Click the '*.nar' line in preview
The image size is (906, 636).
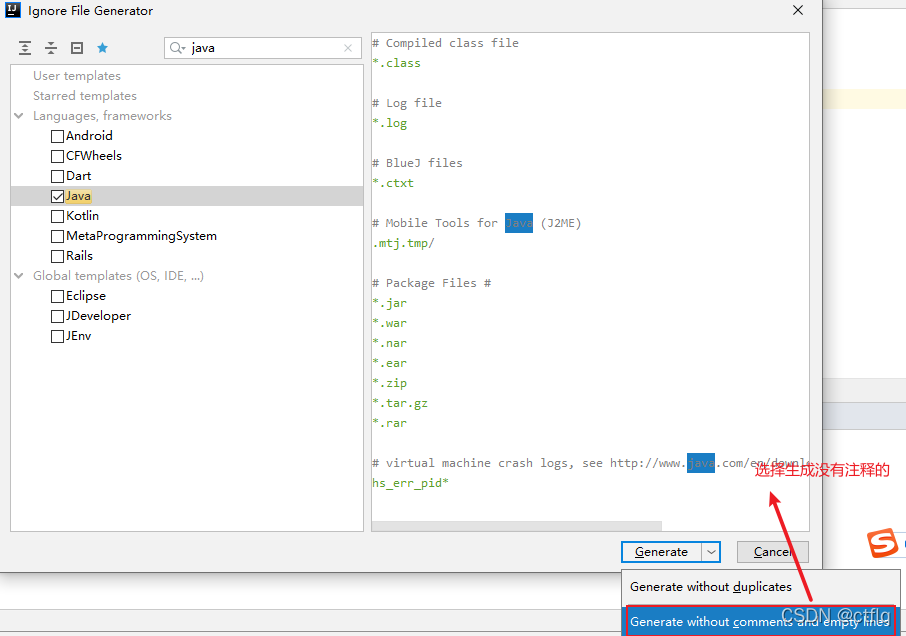point(389,343)
